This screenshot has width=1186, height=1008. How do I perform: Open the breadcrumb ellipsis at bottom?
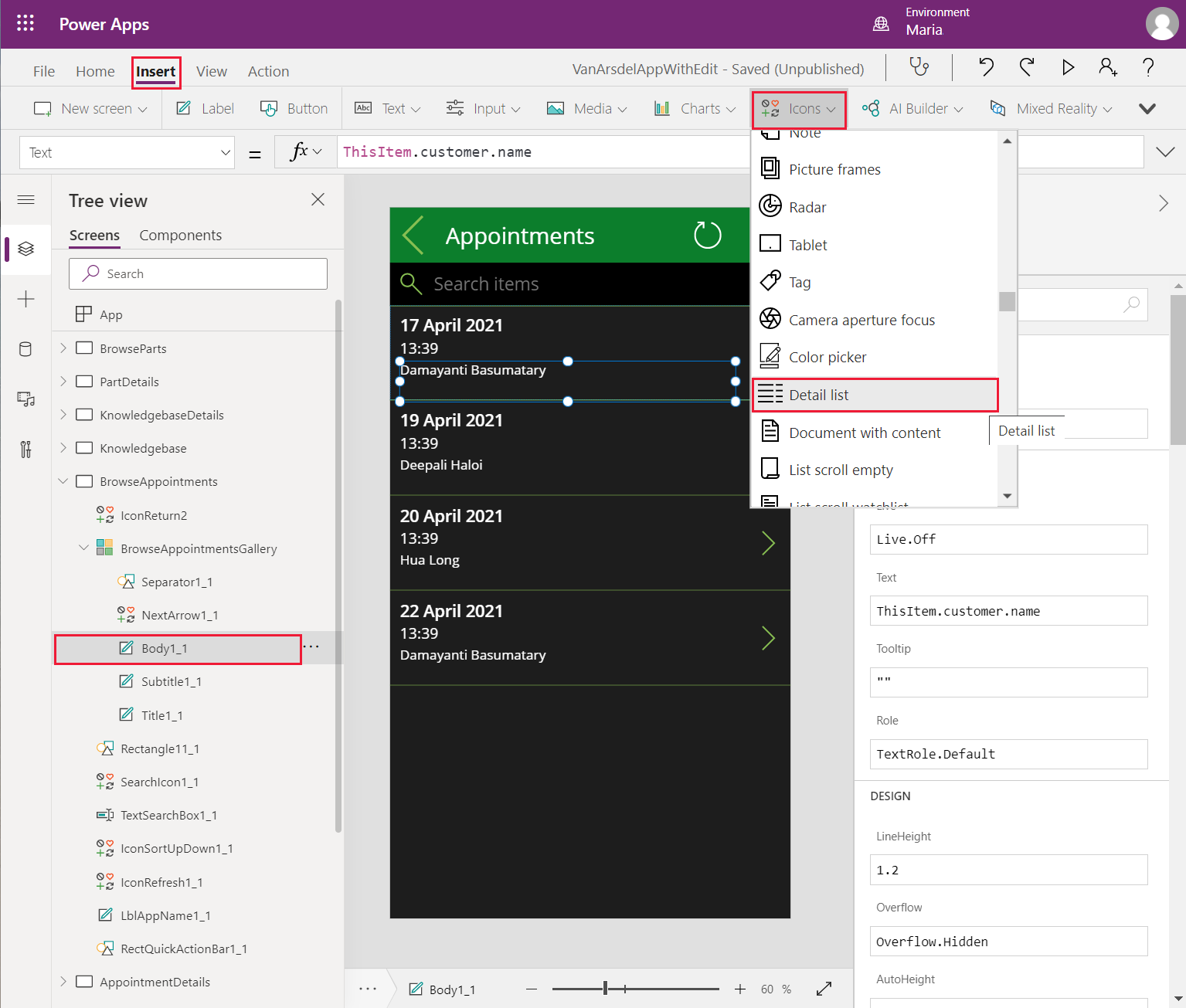point(368,989)
